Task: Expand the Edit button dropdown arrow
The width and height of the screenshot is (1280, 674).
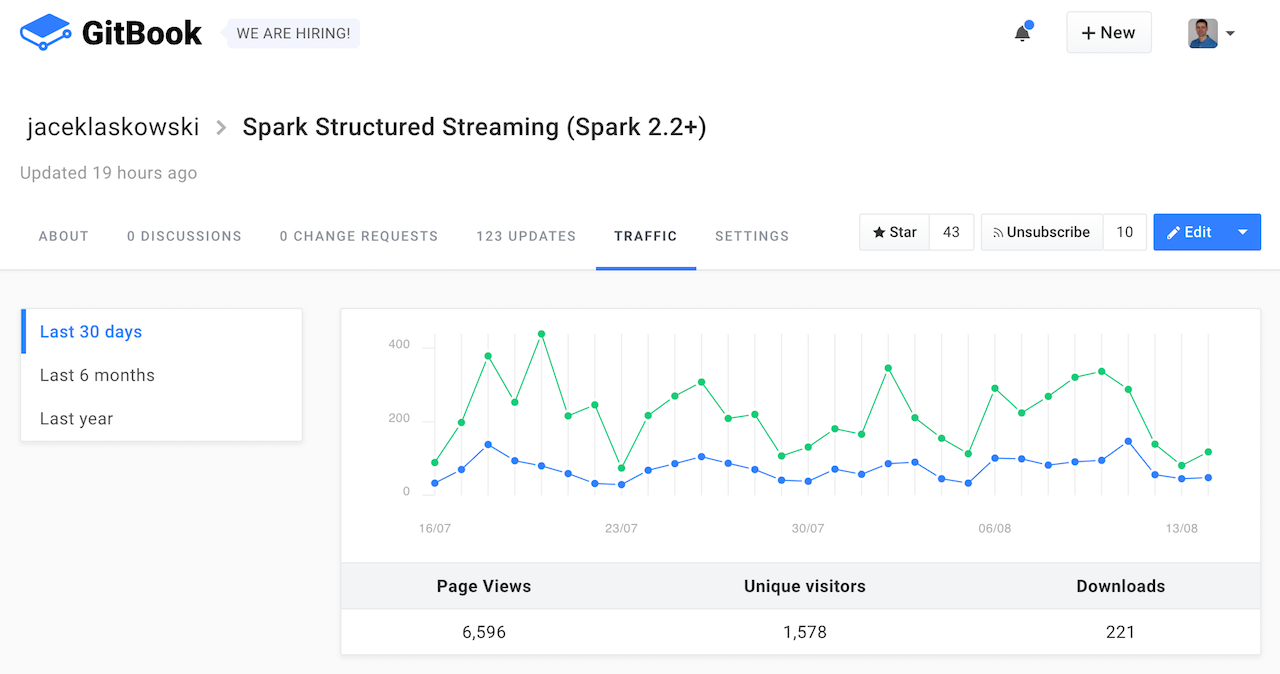Action: tap(1243, 232)
